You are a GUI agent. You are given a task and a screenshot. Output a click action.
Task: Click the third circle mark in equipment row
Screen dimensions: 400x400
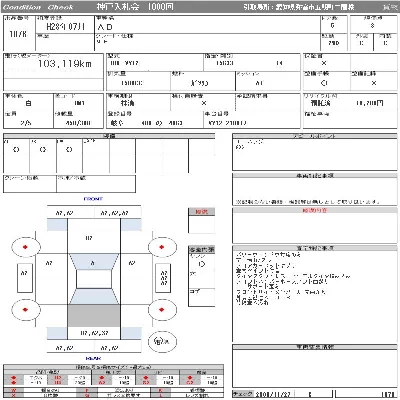tap(69, 150)
